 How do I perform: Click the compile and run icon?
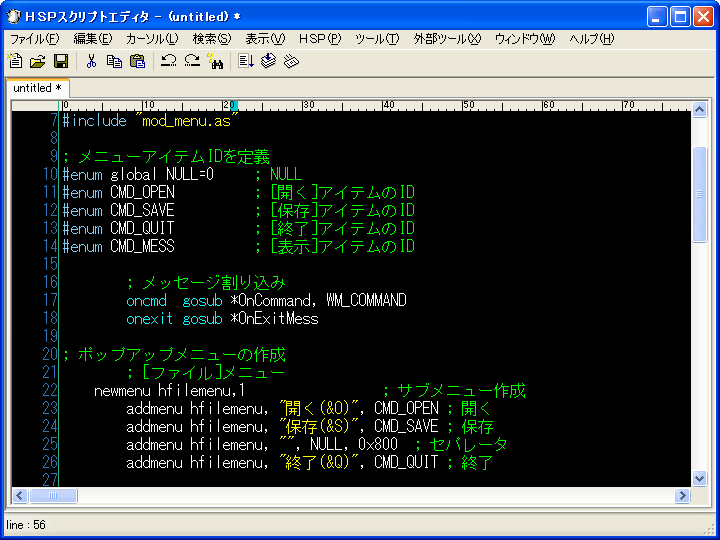point(246,61)
